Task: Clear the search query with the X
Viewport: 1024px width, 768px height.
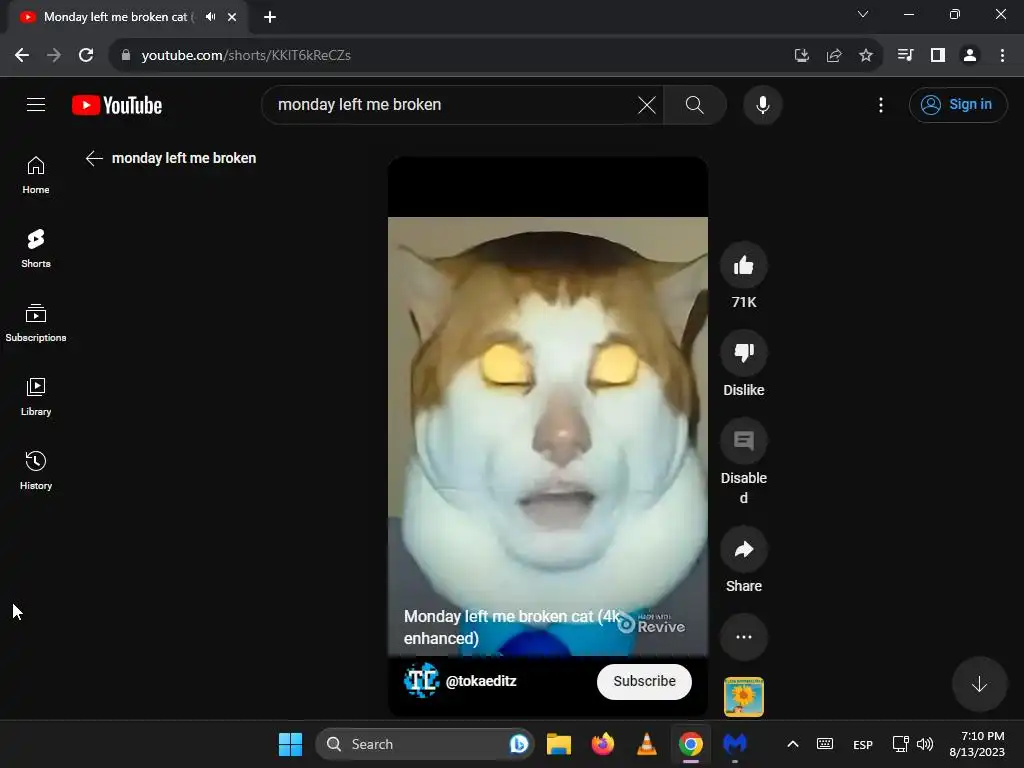Action: point(647,104)
